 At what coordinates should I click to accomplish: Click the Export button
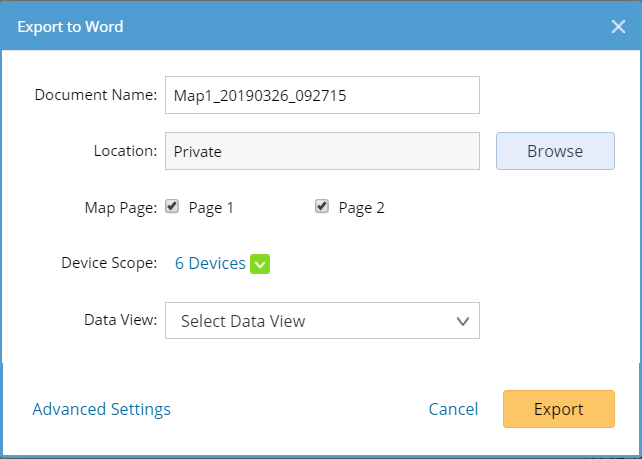point(558,409)
